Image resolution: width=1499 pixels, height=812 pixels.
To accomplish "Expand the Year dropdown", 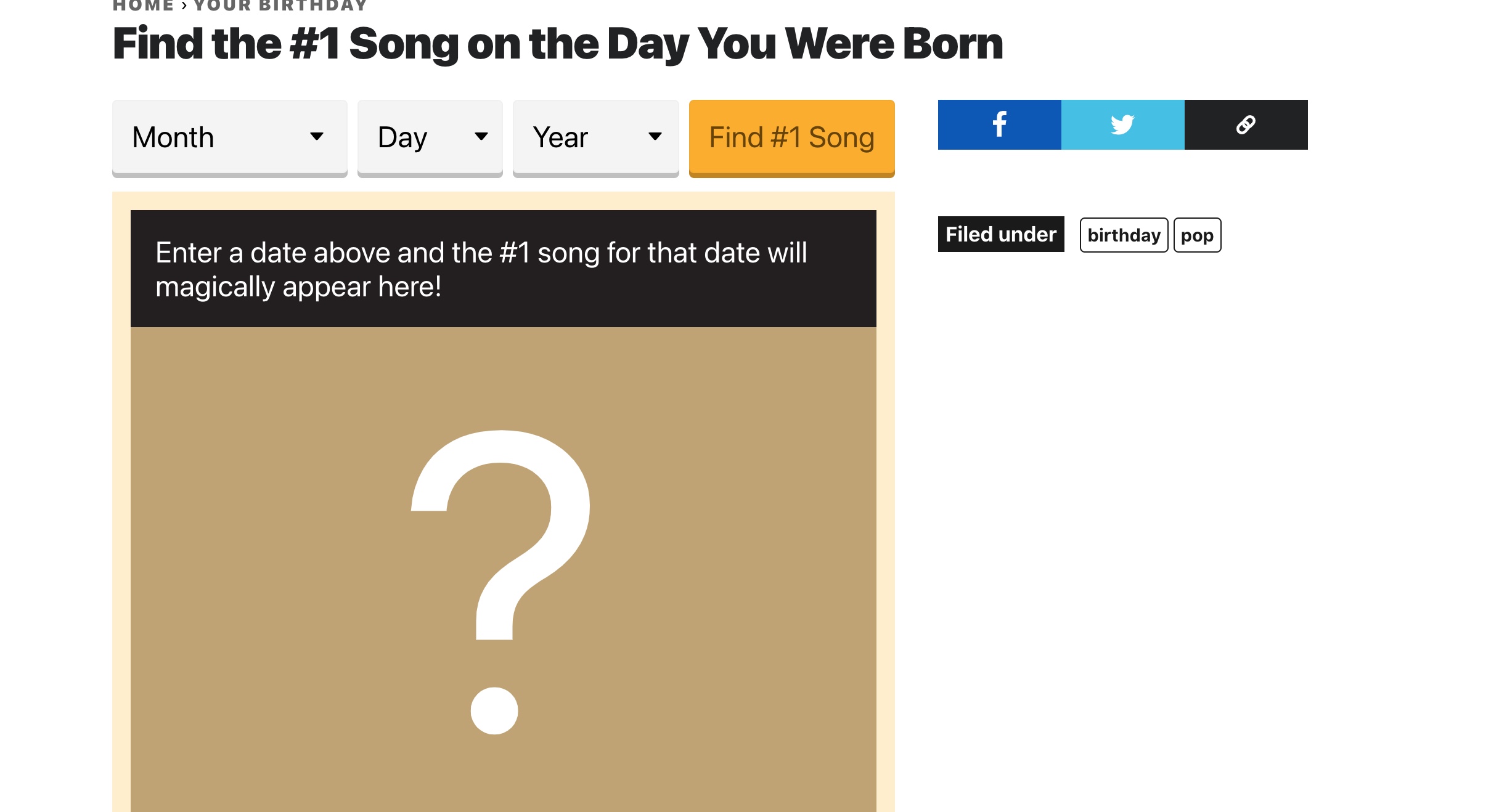I will [x=595, y=137].
